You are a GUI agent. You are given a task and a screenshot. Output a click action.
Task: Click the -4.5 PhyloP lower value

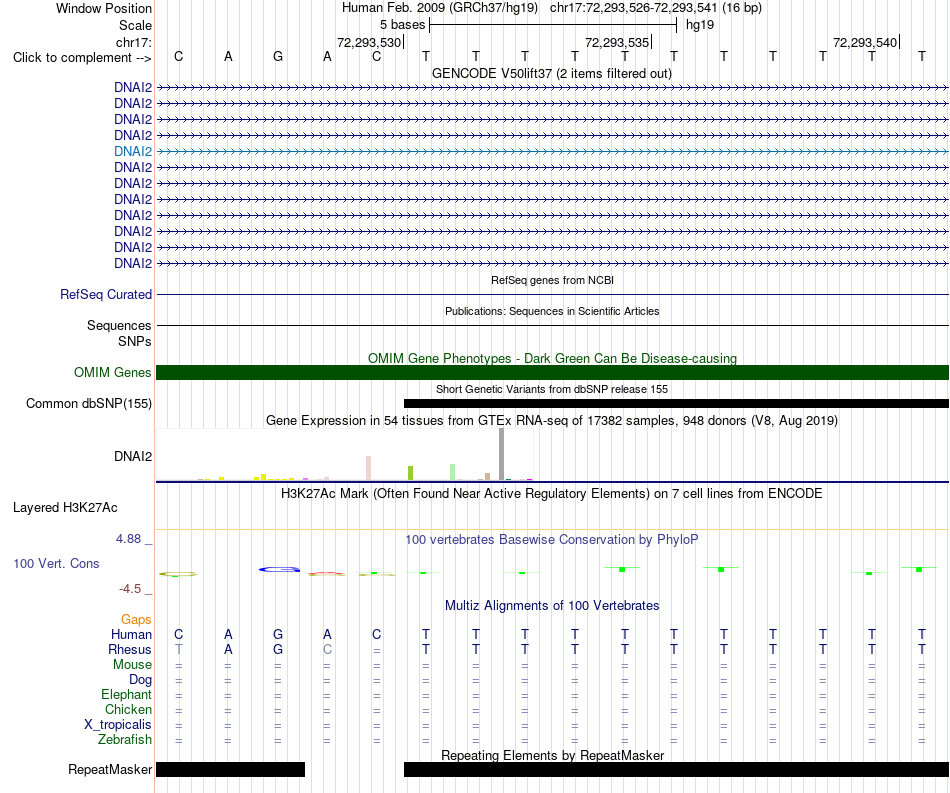(x=130, y=589)
